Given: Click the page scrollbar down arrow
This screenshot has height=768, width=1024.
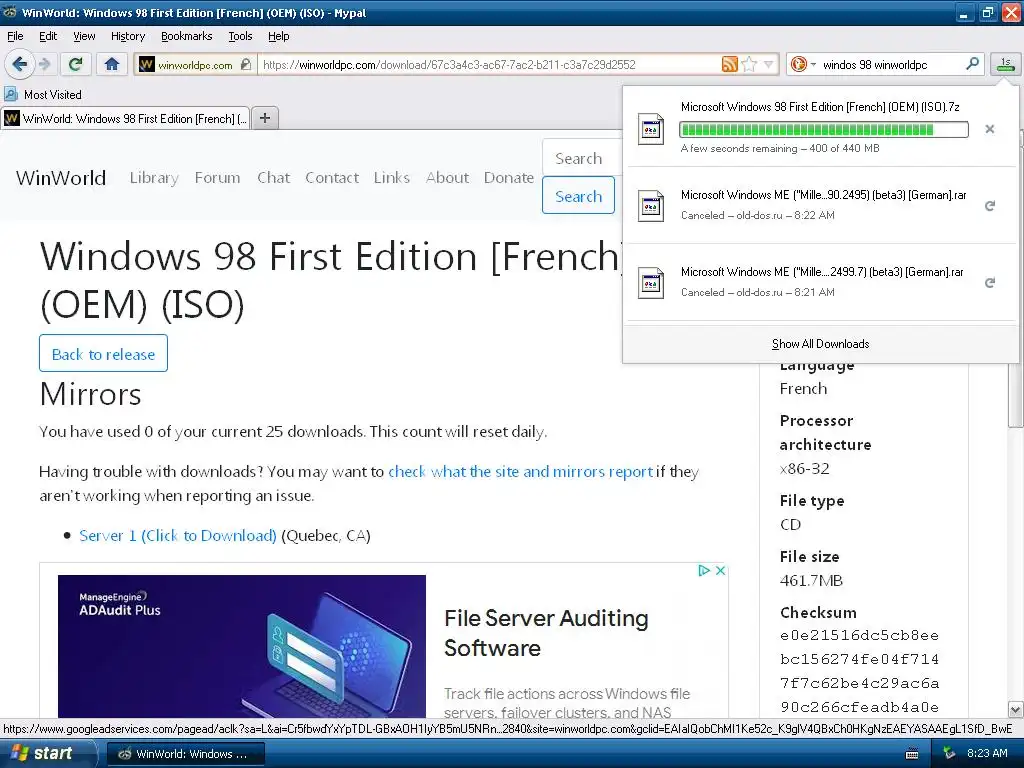Looking at the screenshot, I should click(1015, 709).
